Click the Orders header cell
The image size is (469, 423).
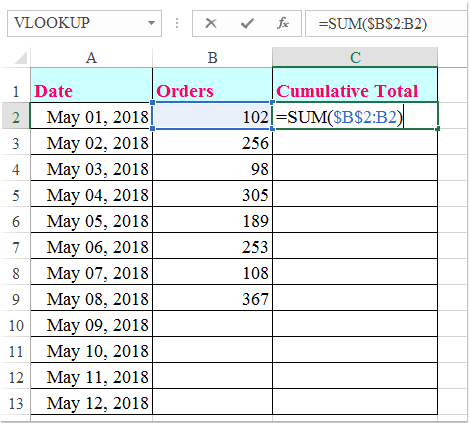(x=212, y=85)
